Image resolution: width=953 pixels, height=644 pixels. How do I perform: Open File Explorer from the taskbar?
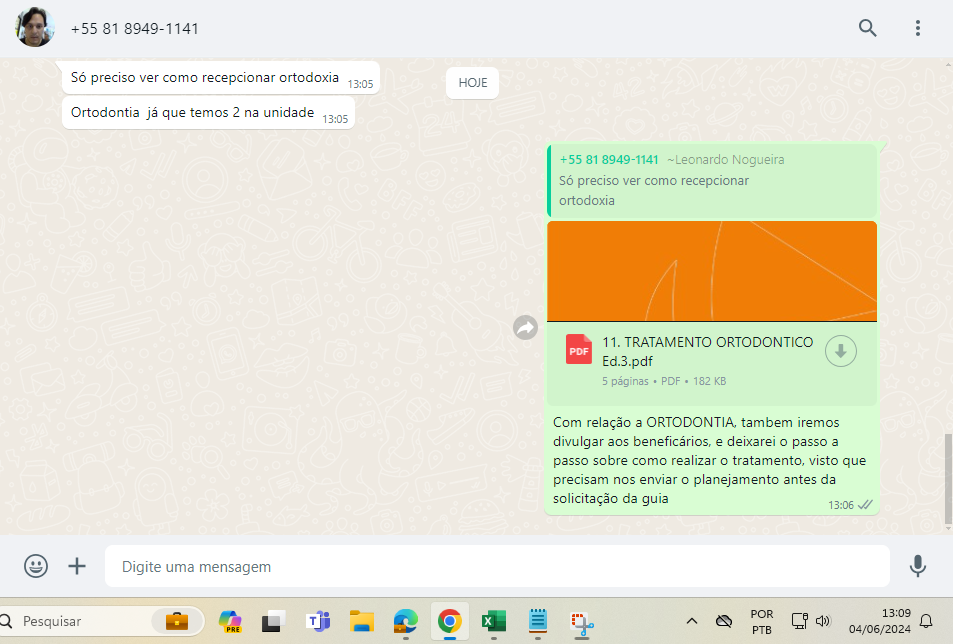point(362,621)
